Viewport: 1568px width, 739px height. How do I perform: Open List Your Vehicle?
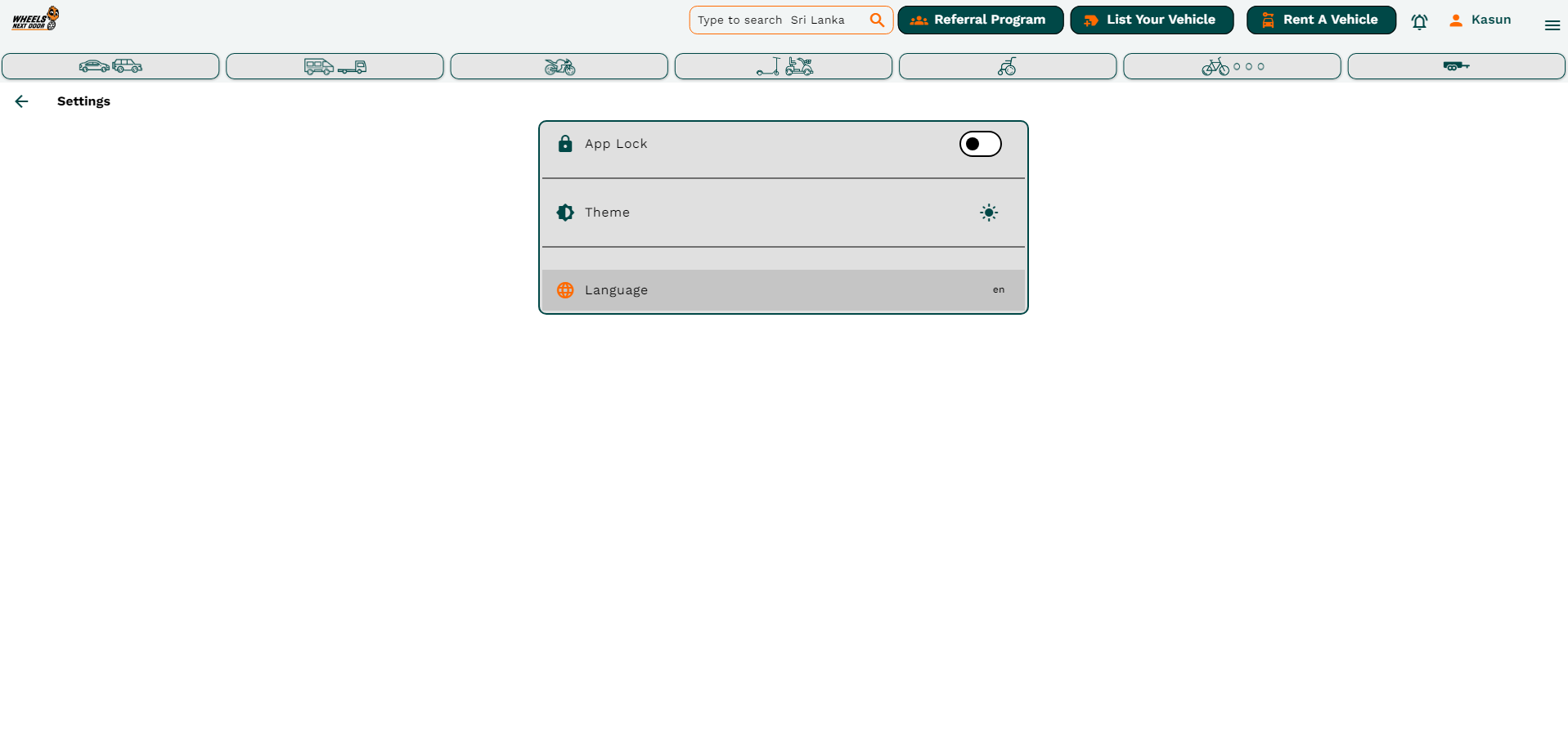click(1151, 20)
